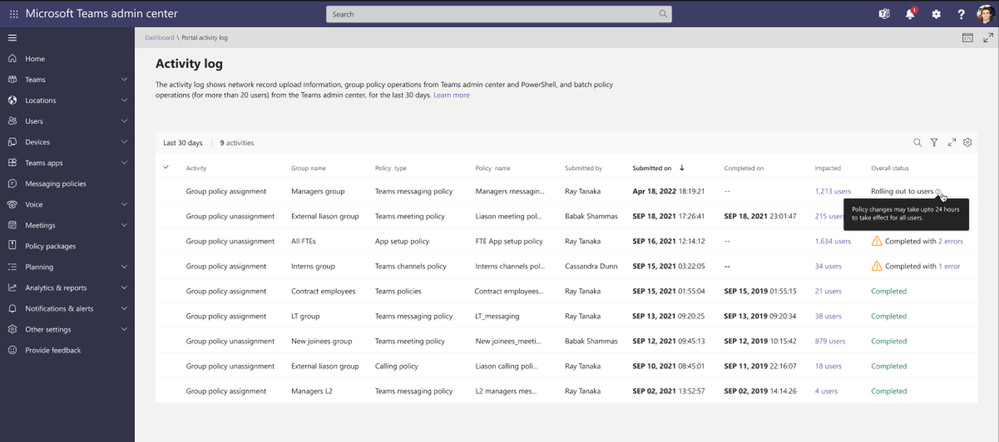Sort by the Activity column header

coord(196,168)
